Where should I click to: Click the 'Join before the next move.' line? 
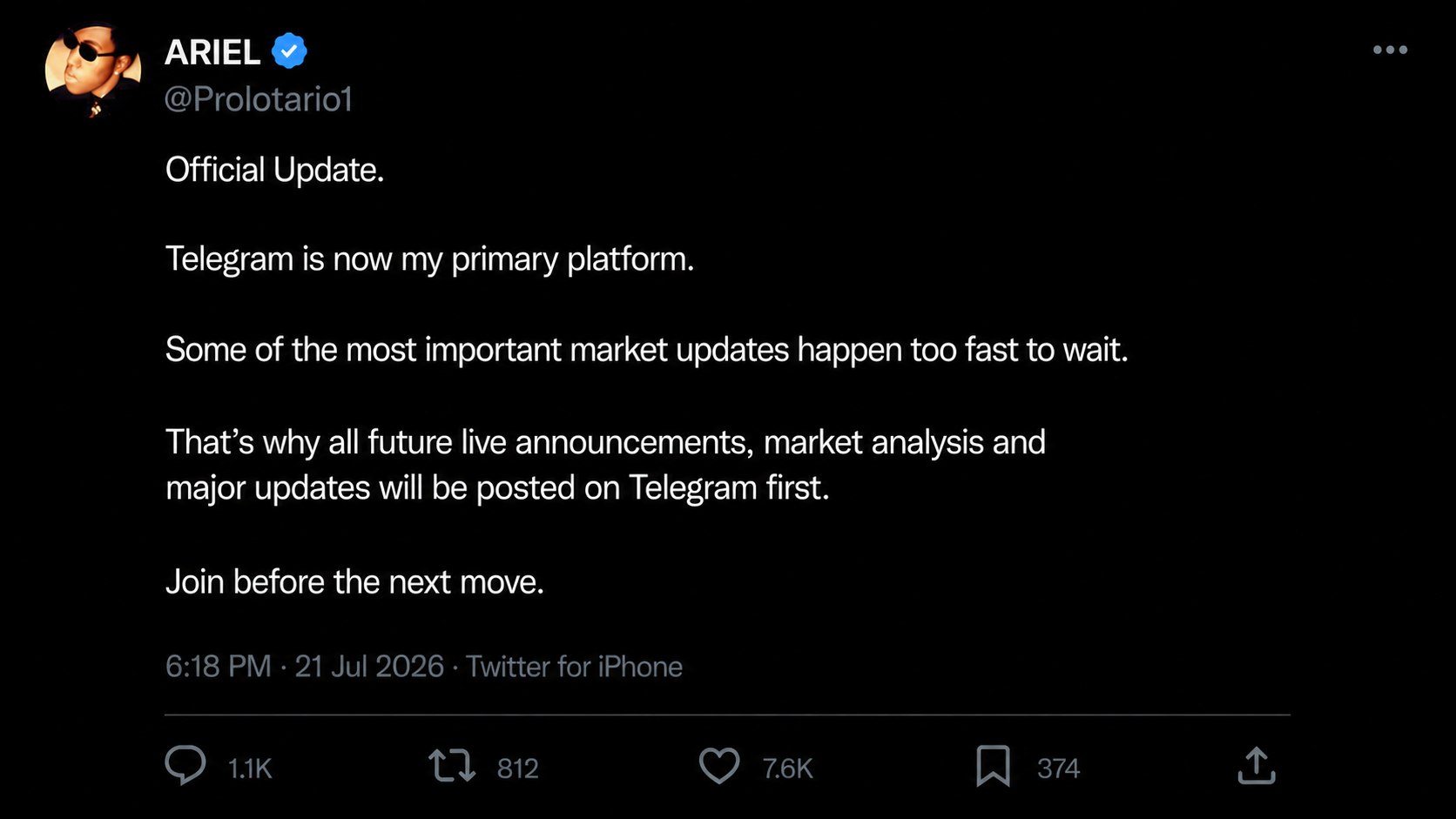[x=354, y=581]
